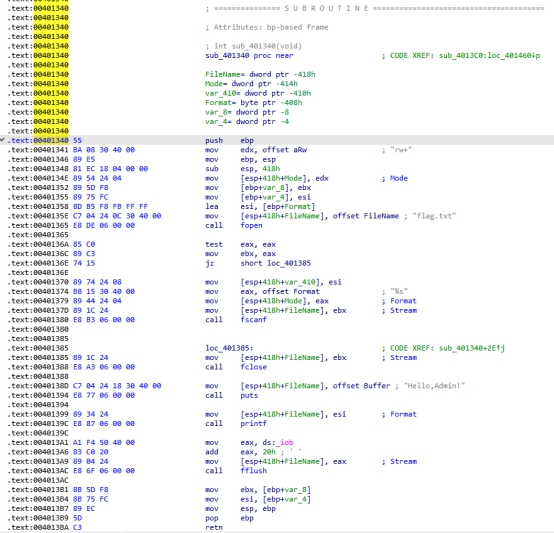This screenshot has width=554, height=533.
Task: Click address .text:00401365 with bytes E8 DE
Action: 38,225
